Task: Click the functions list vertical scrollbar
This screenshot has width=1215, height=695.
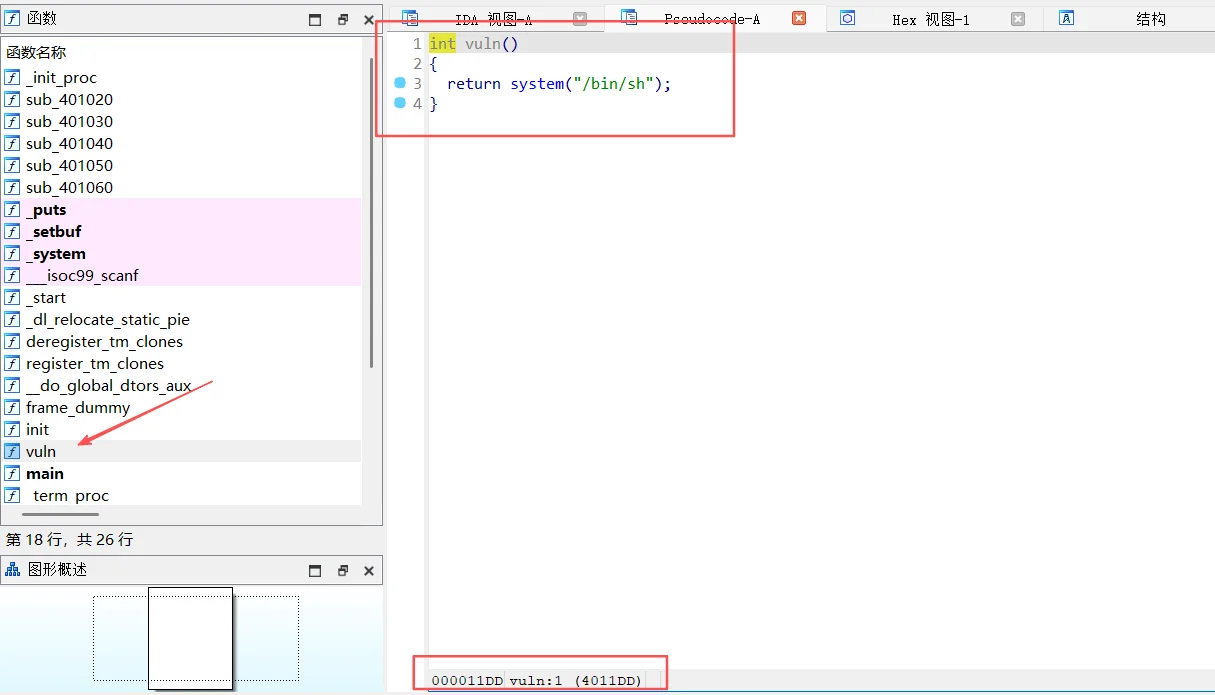Action: tap(372, 210)
